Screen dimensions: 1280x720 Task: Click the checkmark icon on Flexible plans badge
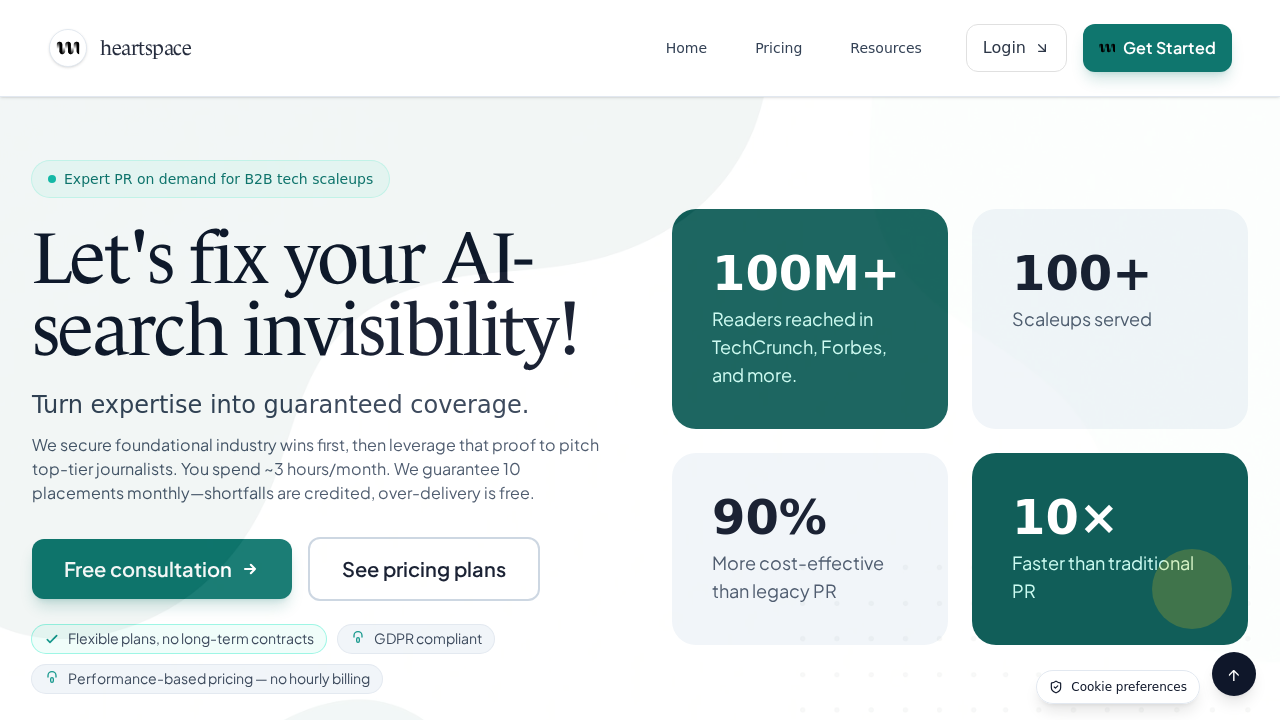52,639
